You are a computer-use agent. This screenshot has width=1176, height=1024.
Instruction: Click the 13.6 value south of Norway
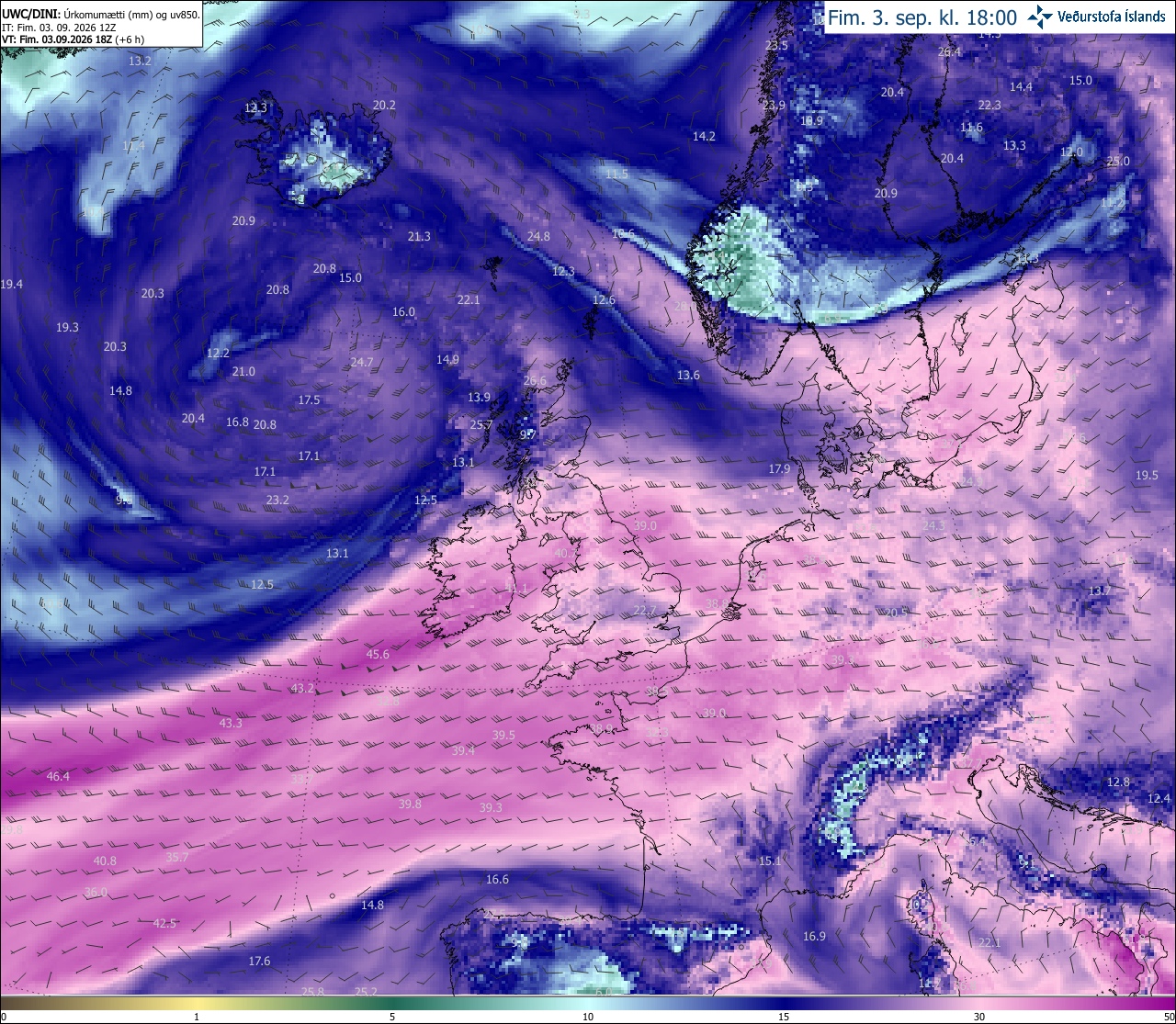(688, 376)
